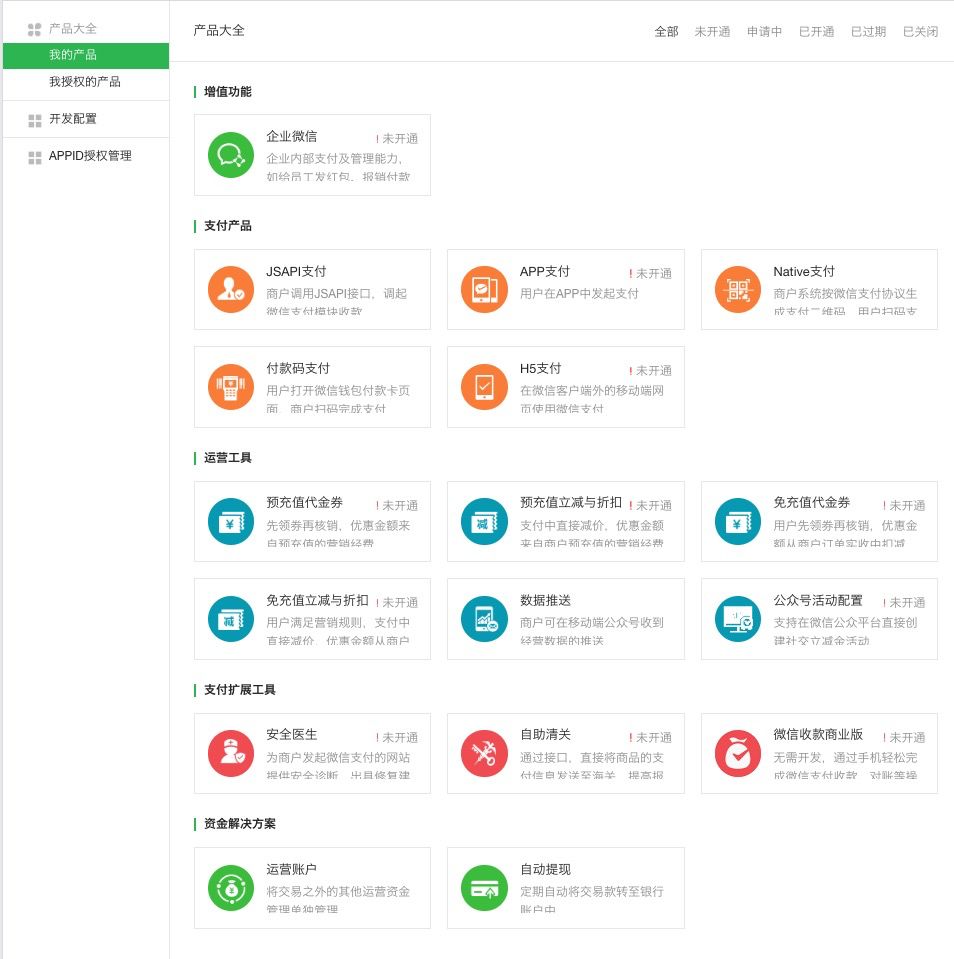The image size is (954, 959).
Task: Open the APP支付 product title
Action: click(x=544, y=271)
